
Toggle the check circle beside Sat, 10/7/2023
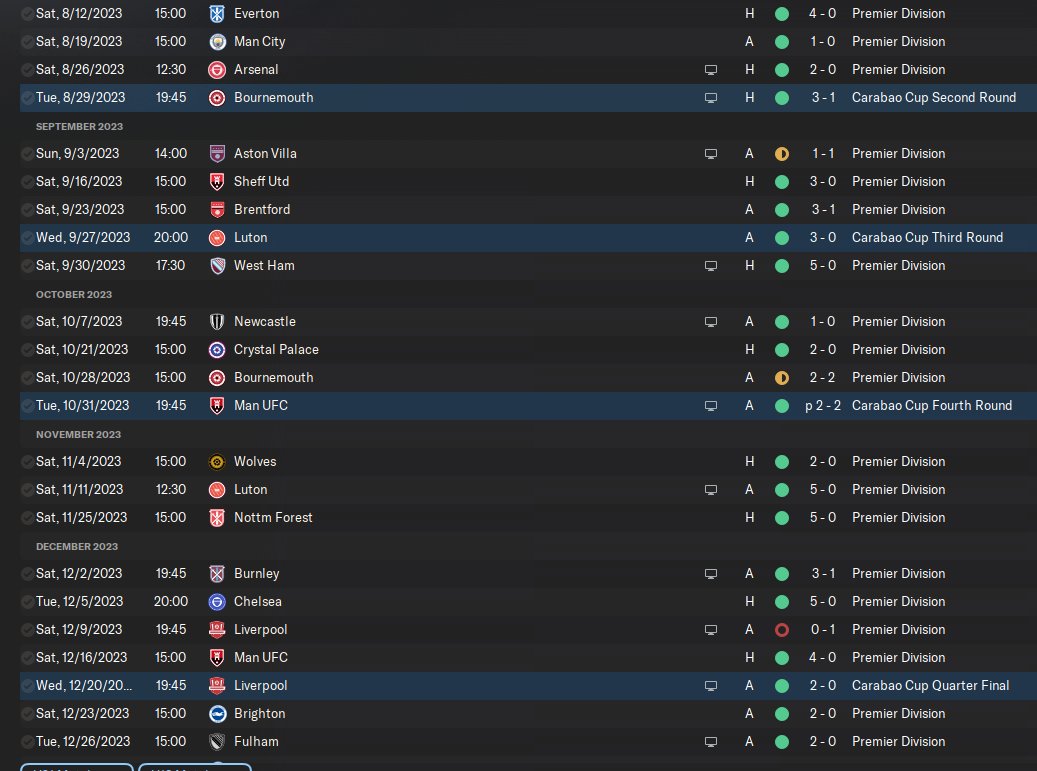pos(27,322)
